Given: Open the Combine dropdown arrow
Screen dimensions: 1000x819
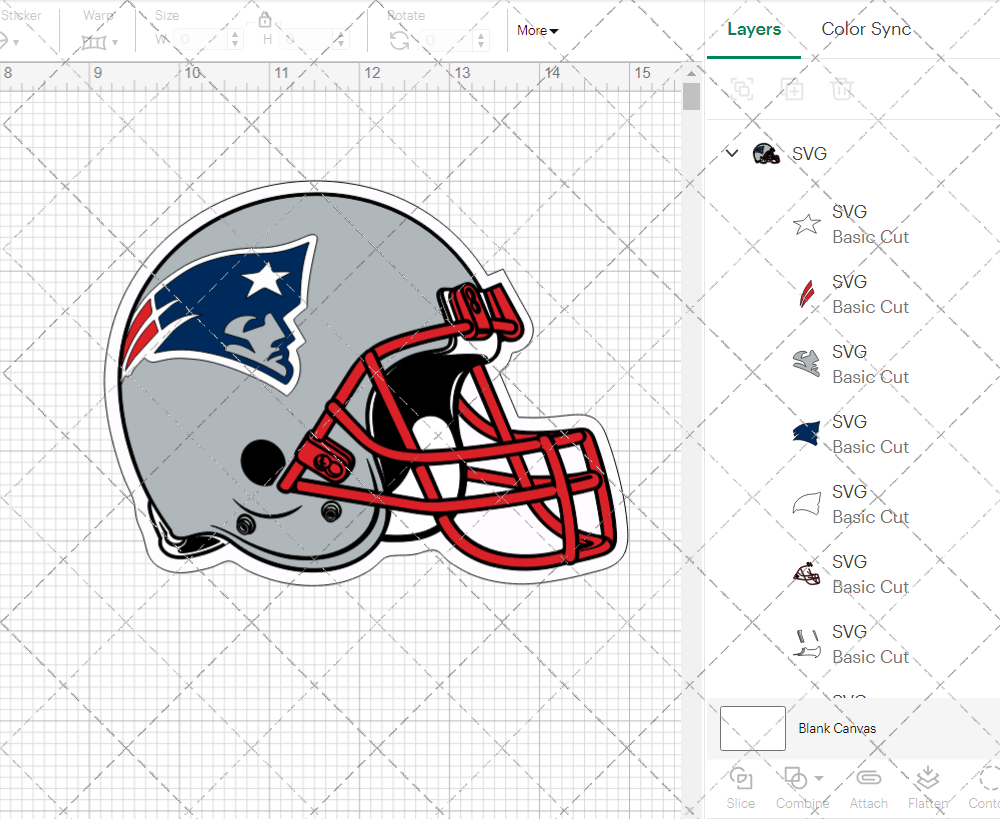Looking at the screenshot, I should (x=819, y=778).
